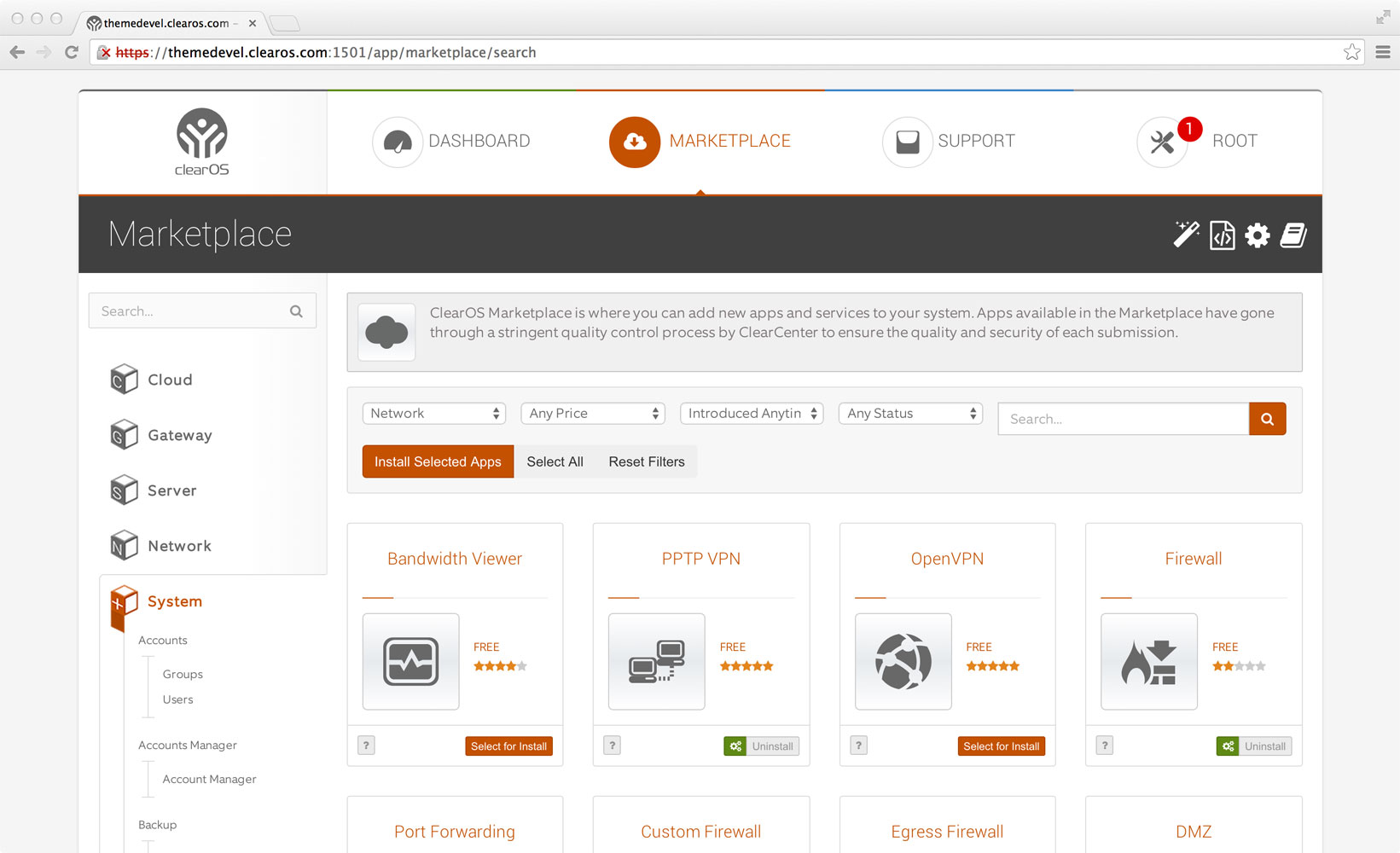Screen dimensions: 1400x853
Task: Uninstall the PPTP VPN app
Action: point(761,746)
